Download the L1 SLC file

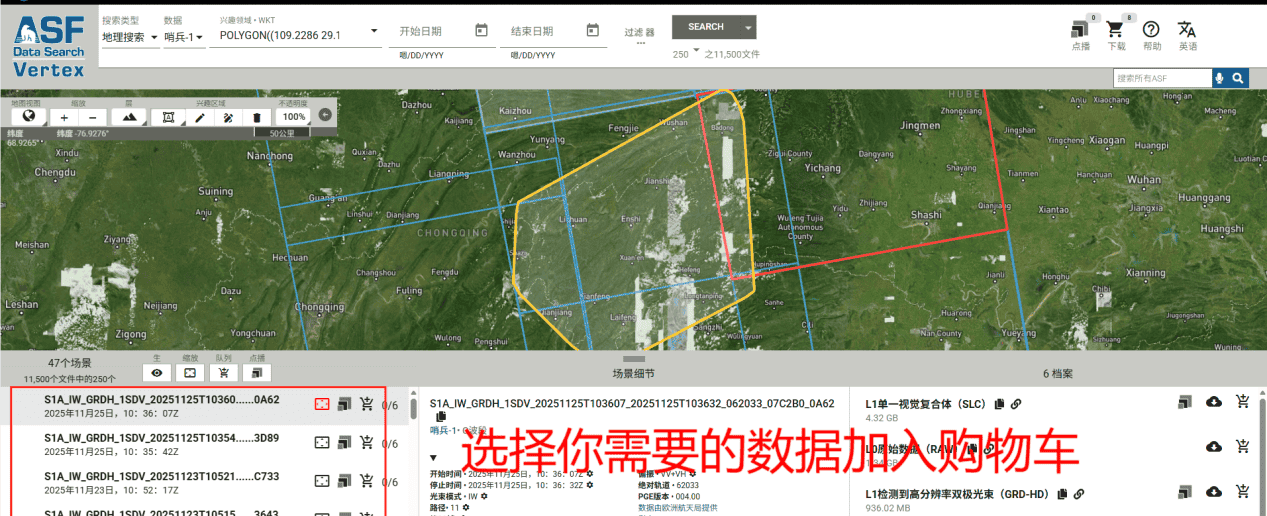1214,402
